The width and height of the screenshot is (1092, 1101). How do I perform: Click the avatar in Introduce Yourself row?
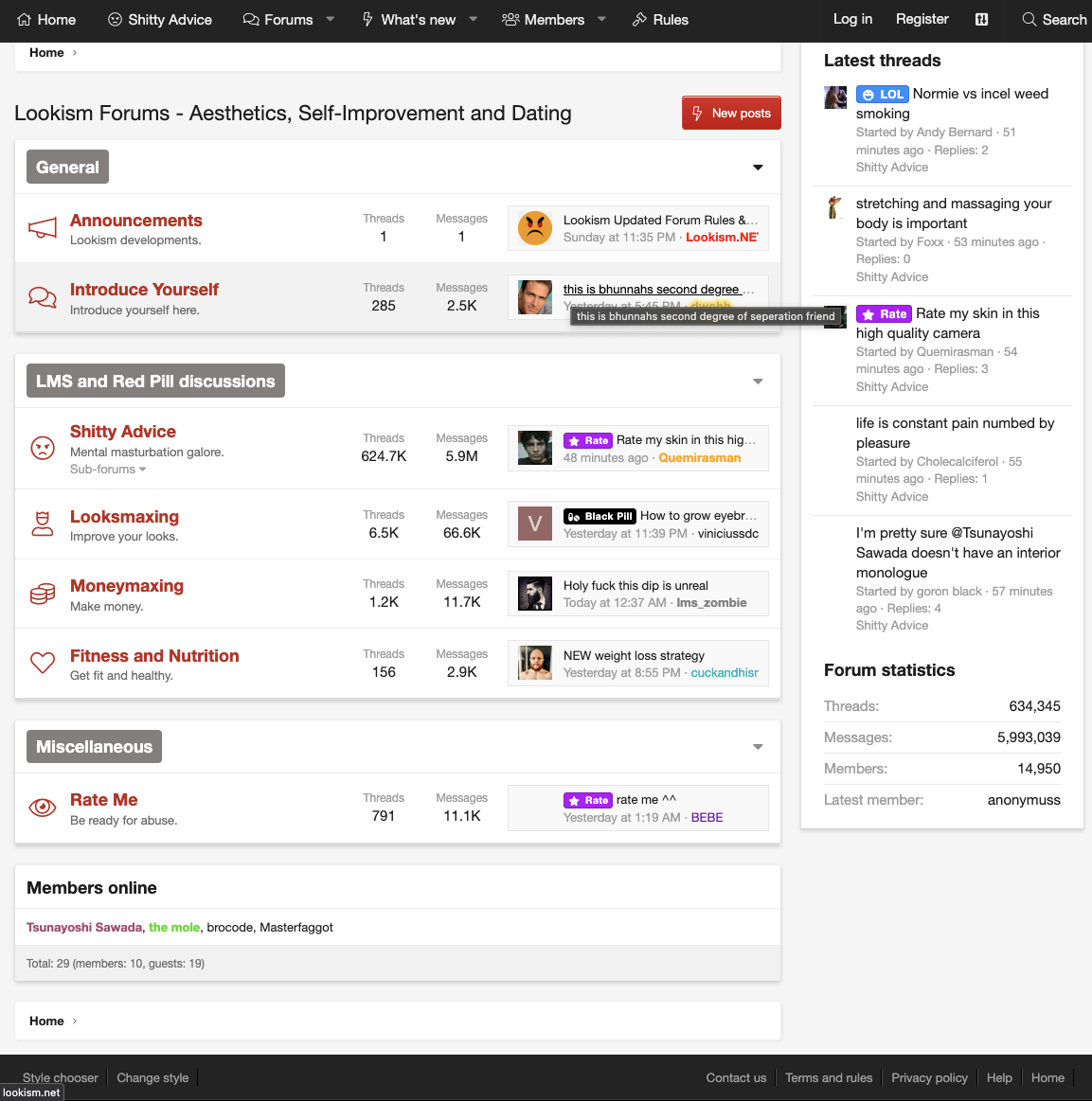534,297
